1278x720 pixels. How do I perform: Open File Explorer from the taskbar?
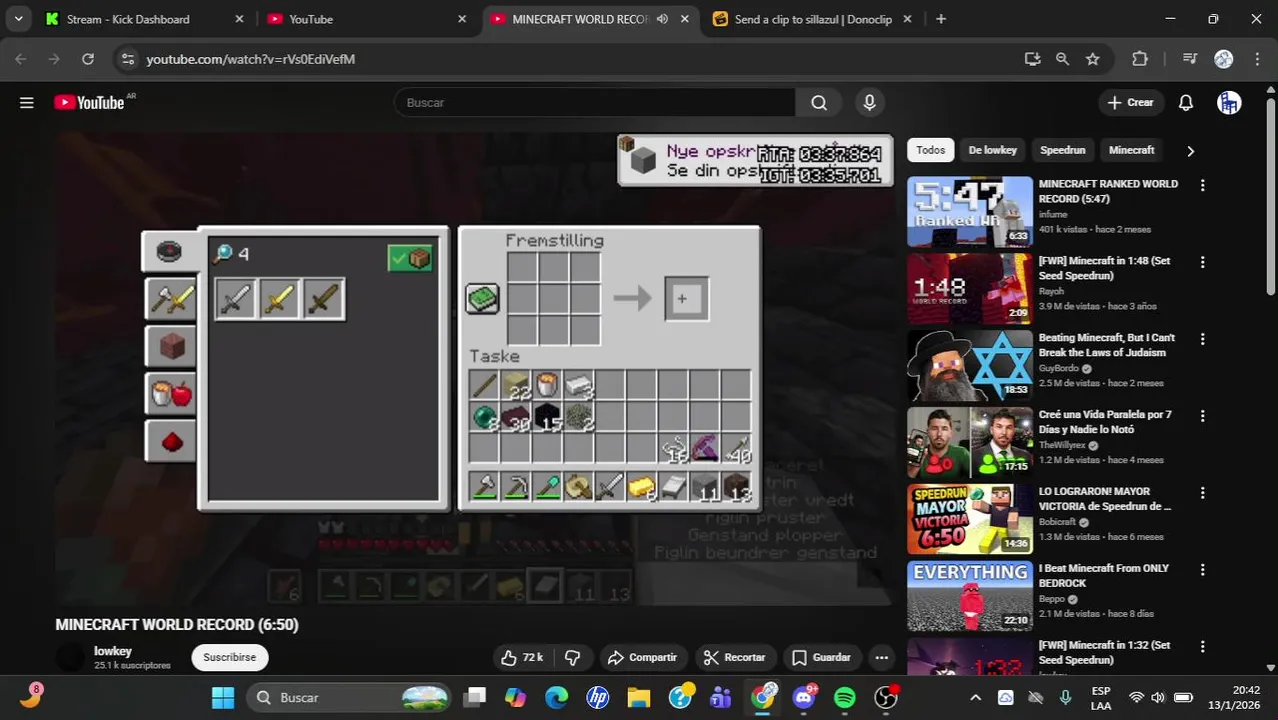640,697
